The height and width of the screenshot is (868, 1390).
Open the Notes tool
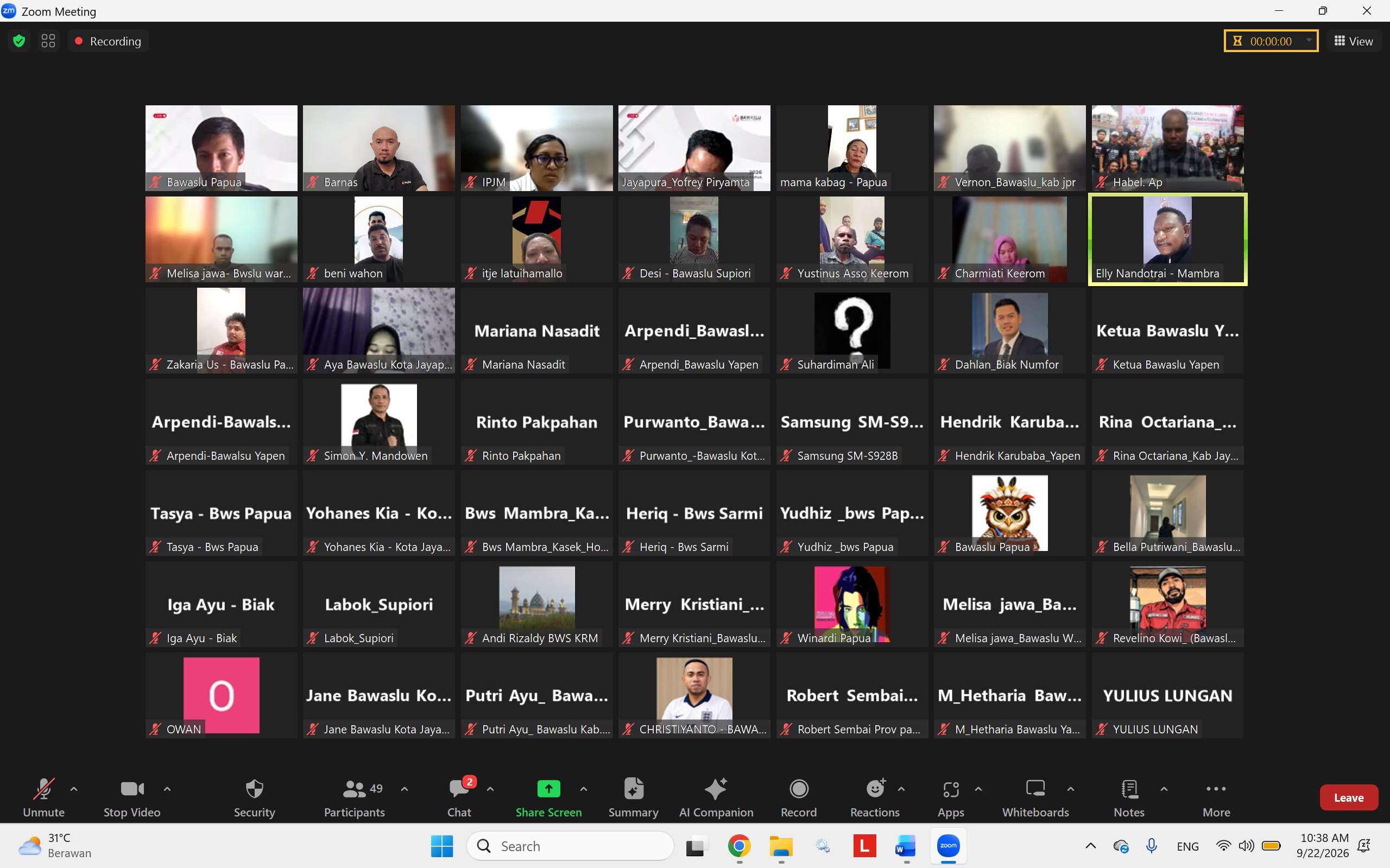[1129, 797]
